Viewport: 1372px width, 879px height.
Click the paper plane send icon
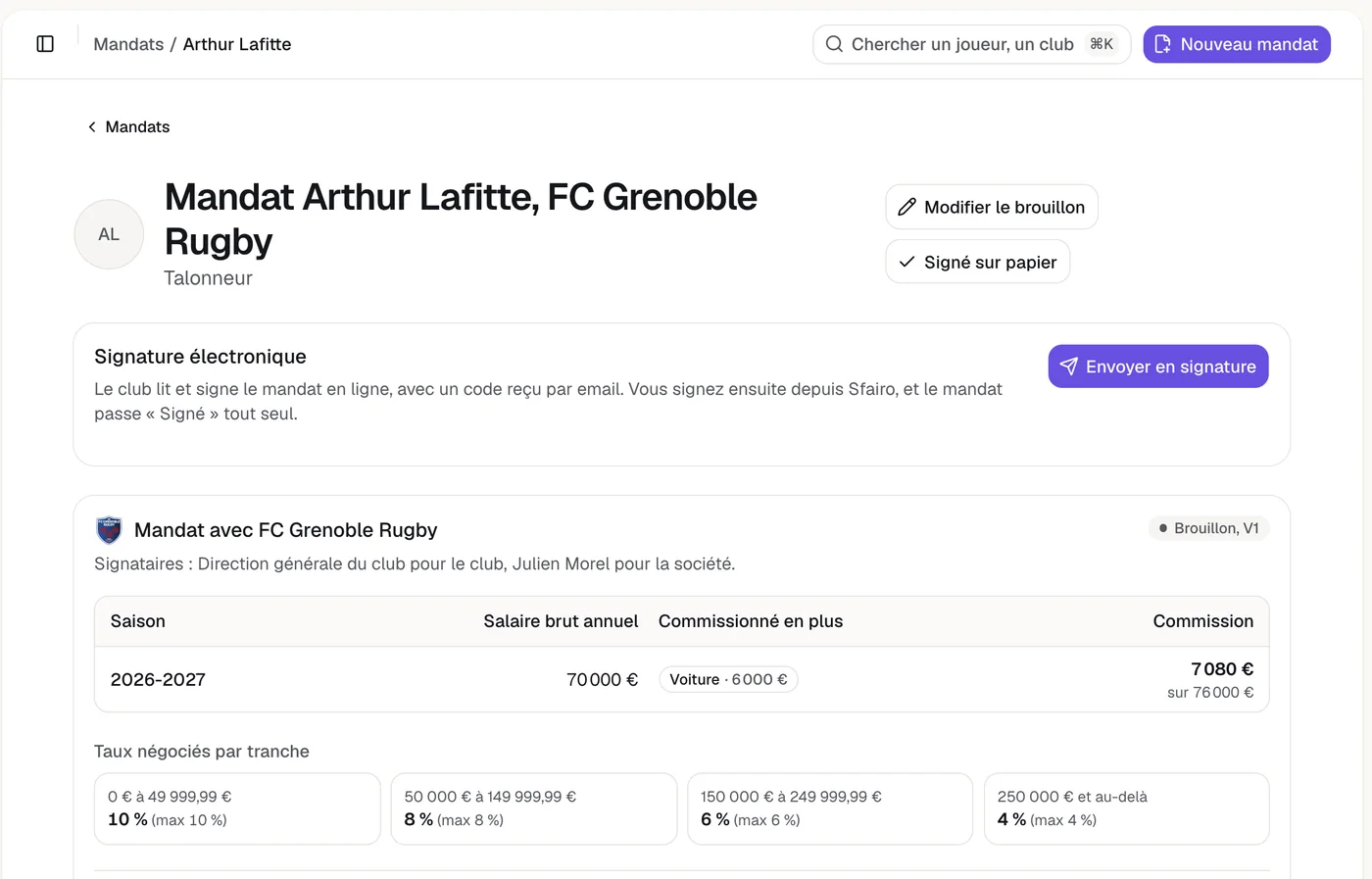[1069, 366]
